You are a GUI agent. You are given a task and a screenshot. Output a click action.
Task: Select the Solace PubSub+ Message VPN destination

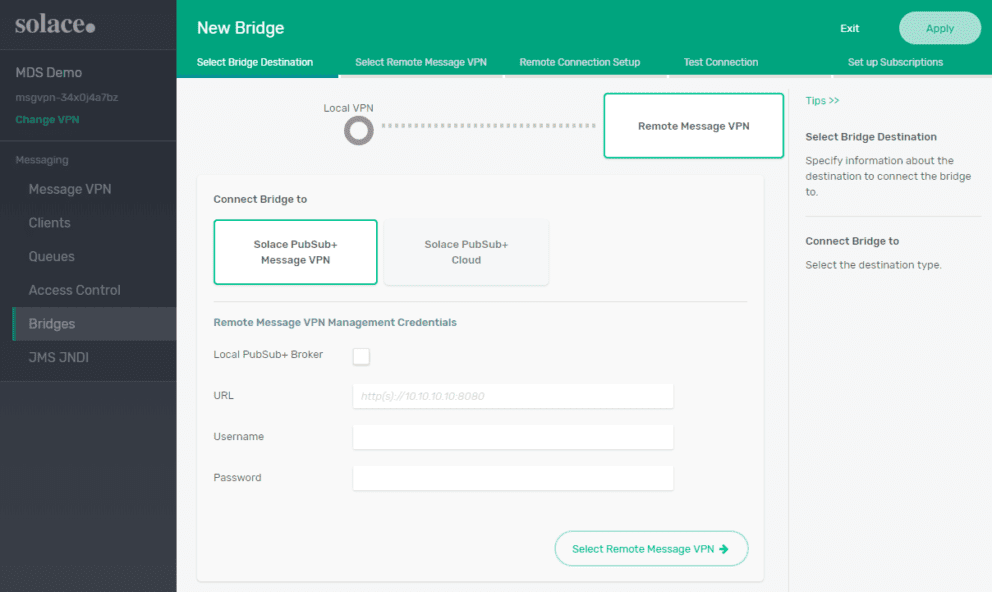[295, 252]
